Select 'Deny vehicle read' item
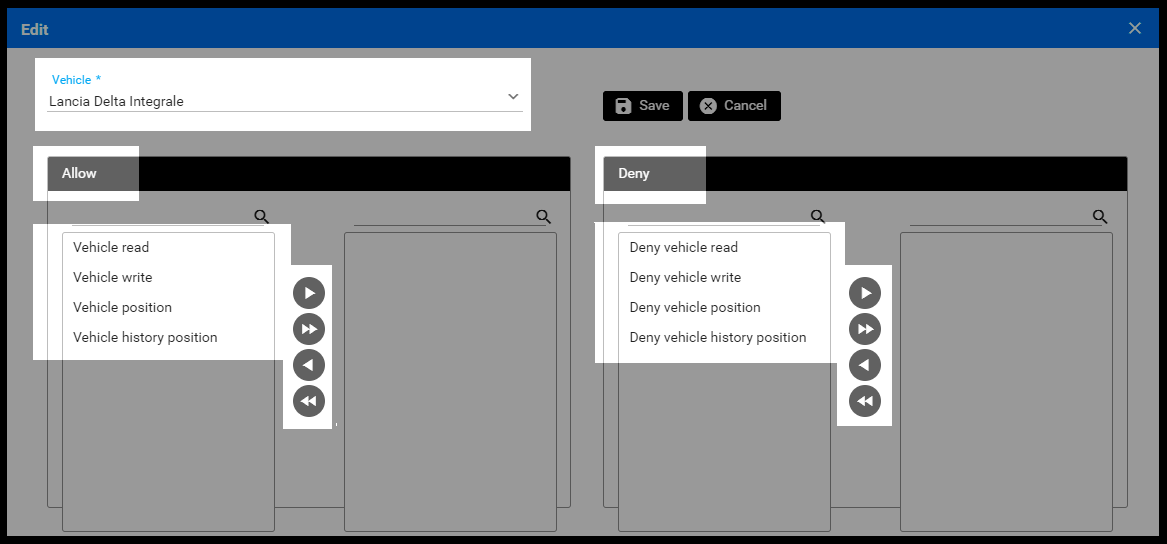 (x=683, y=247)
